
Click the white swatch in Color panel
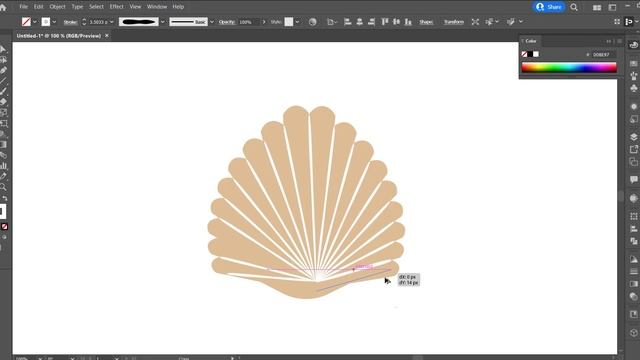pos(536,54)
